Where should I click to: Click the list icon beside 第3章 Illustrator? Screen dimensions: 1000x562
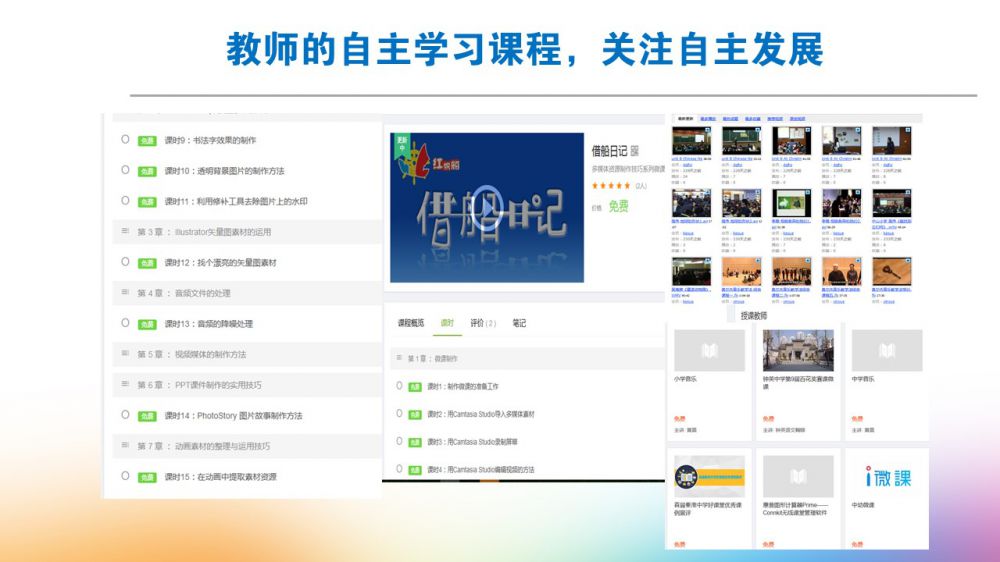tap(125, 232)
